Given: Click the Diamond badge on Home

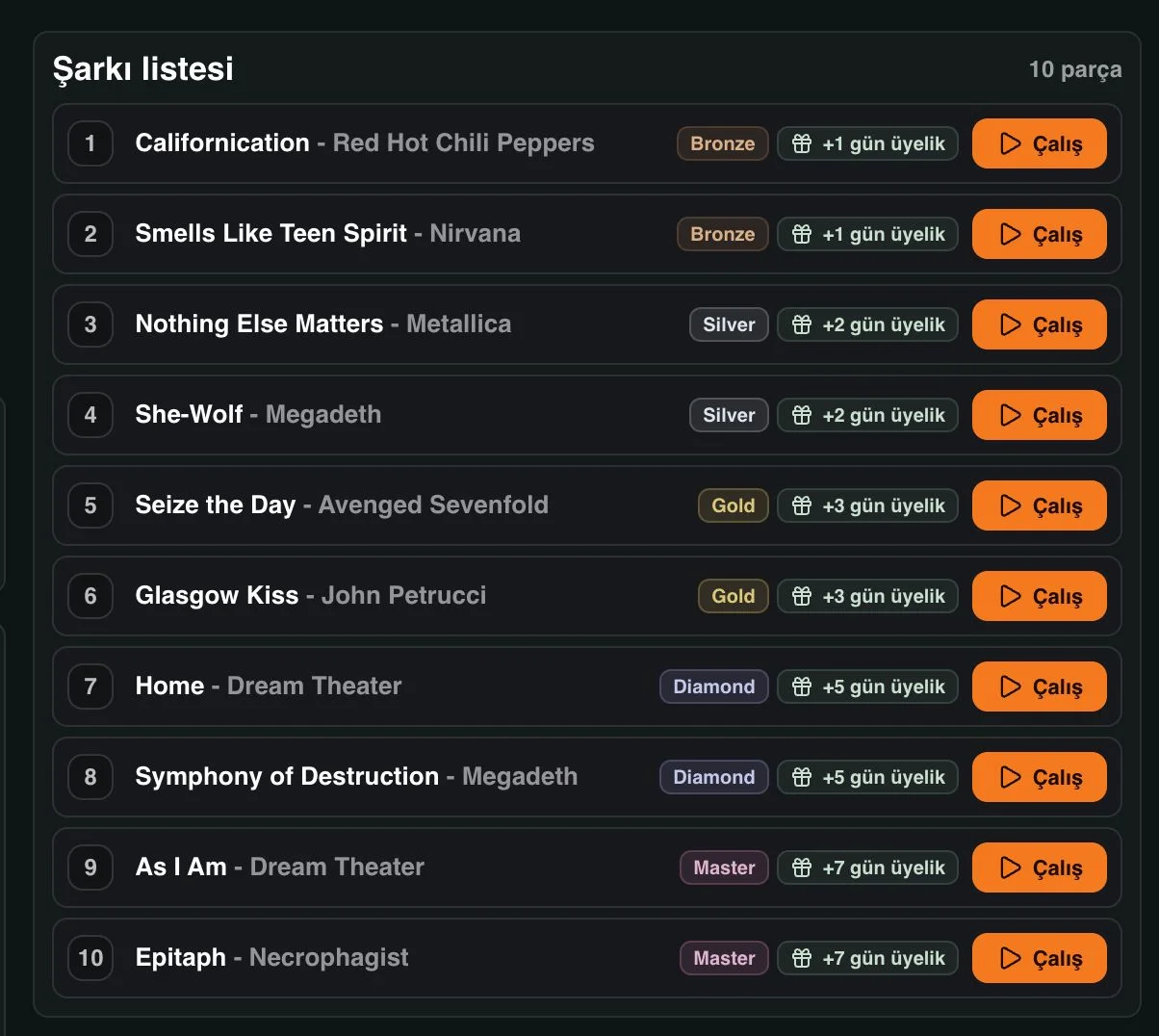Looking at the screenshot, I should 714,686.
